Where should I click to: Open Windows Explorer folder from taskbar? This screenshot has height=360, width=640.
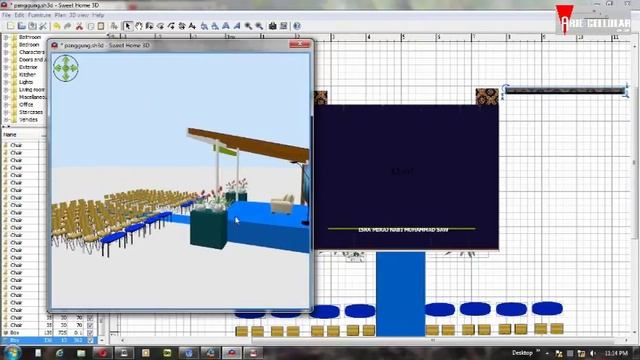(81, 353)
